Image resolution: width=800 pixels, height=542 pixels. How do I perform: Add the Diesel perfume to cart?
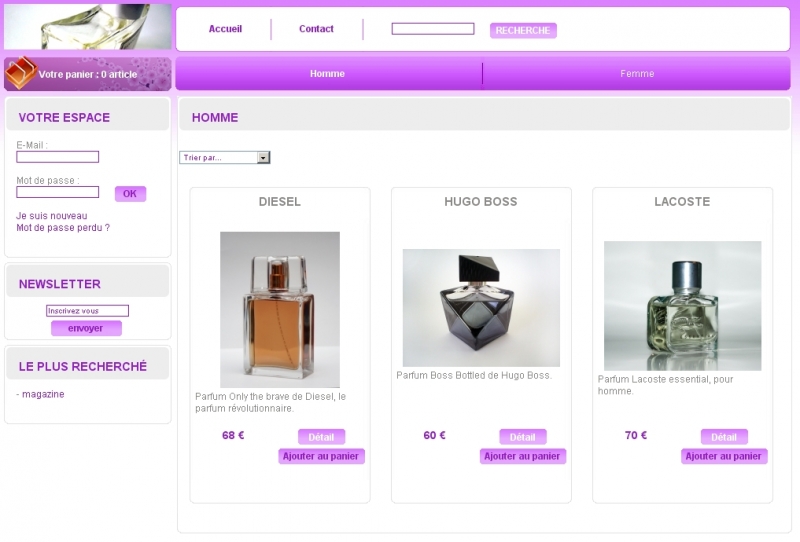point(321,456)
